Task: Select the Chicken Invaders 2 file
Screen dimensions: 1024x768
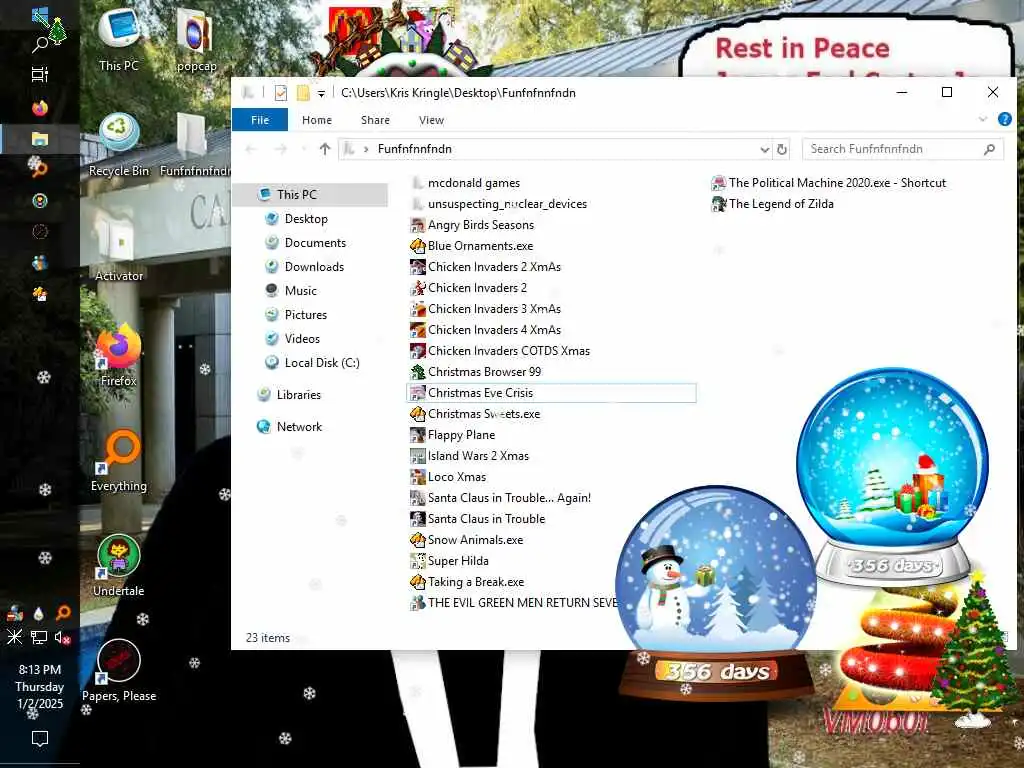Action: coord(468,287)
